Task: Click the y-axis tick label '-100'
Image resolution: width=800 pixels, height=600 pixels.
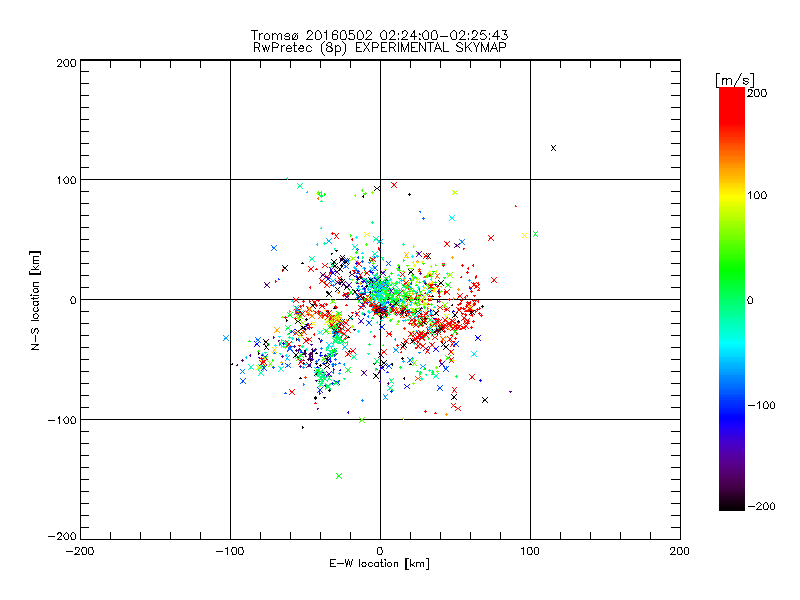Action: 62,420
